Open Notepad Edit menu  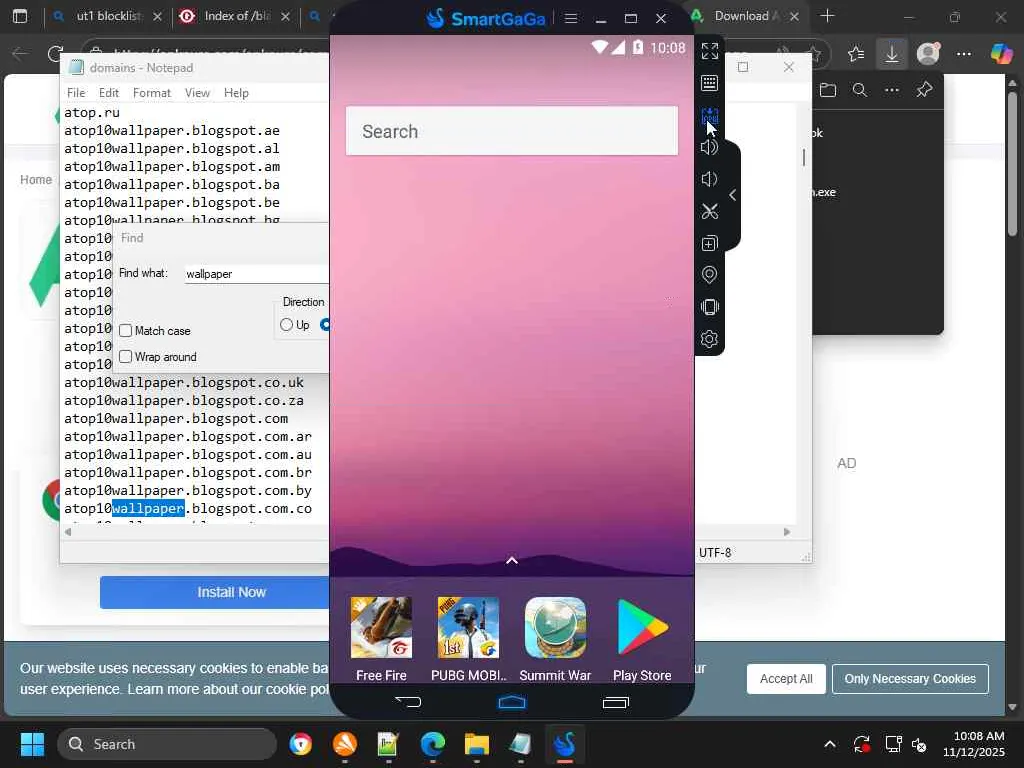[108, 93]
